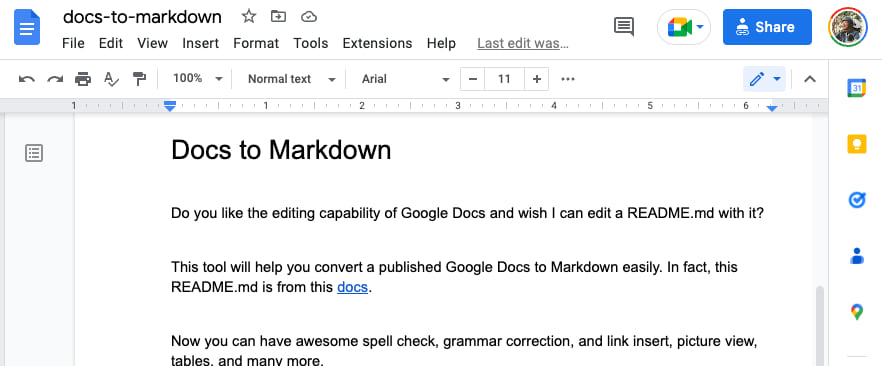Click the 'Docs to Markdown' heading
882x366 pixels.
(281, 150)
